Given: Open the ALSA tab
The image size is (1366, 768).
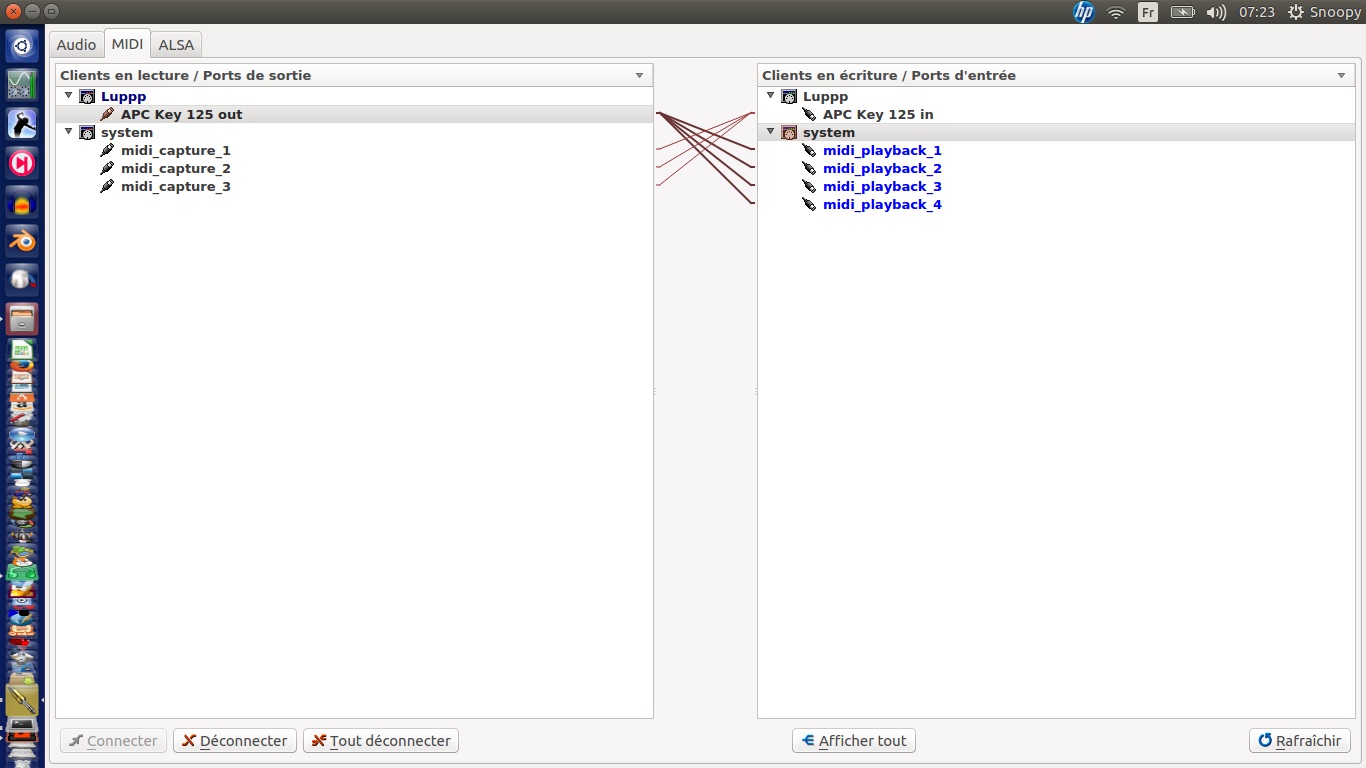Looking at the screenshot, I should (176, 44).
